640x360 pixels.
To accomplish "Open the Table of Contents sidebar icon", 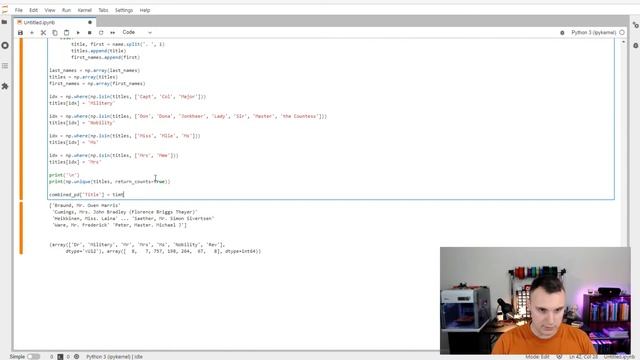I will click(x=5, y=66).
